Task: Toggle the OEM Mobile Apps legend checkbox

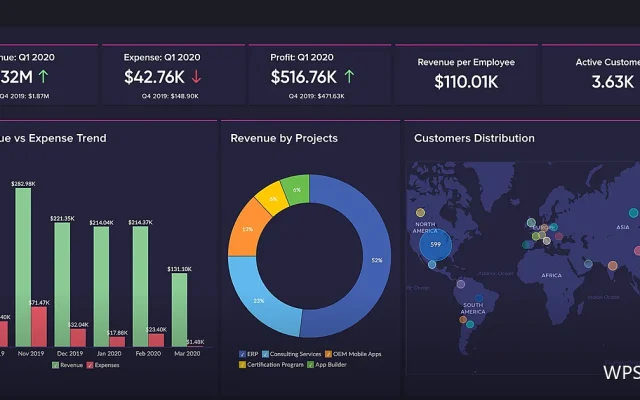Action: [329, 354]
